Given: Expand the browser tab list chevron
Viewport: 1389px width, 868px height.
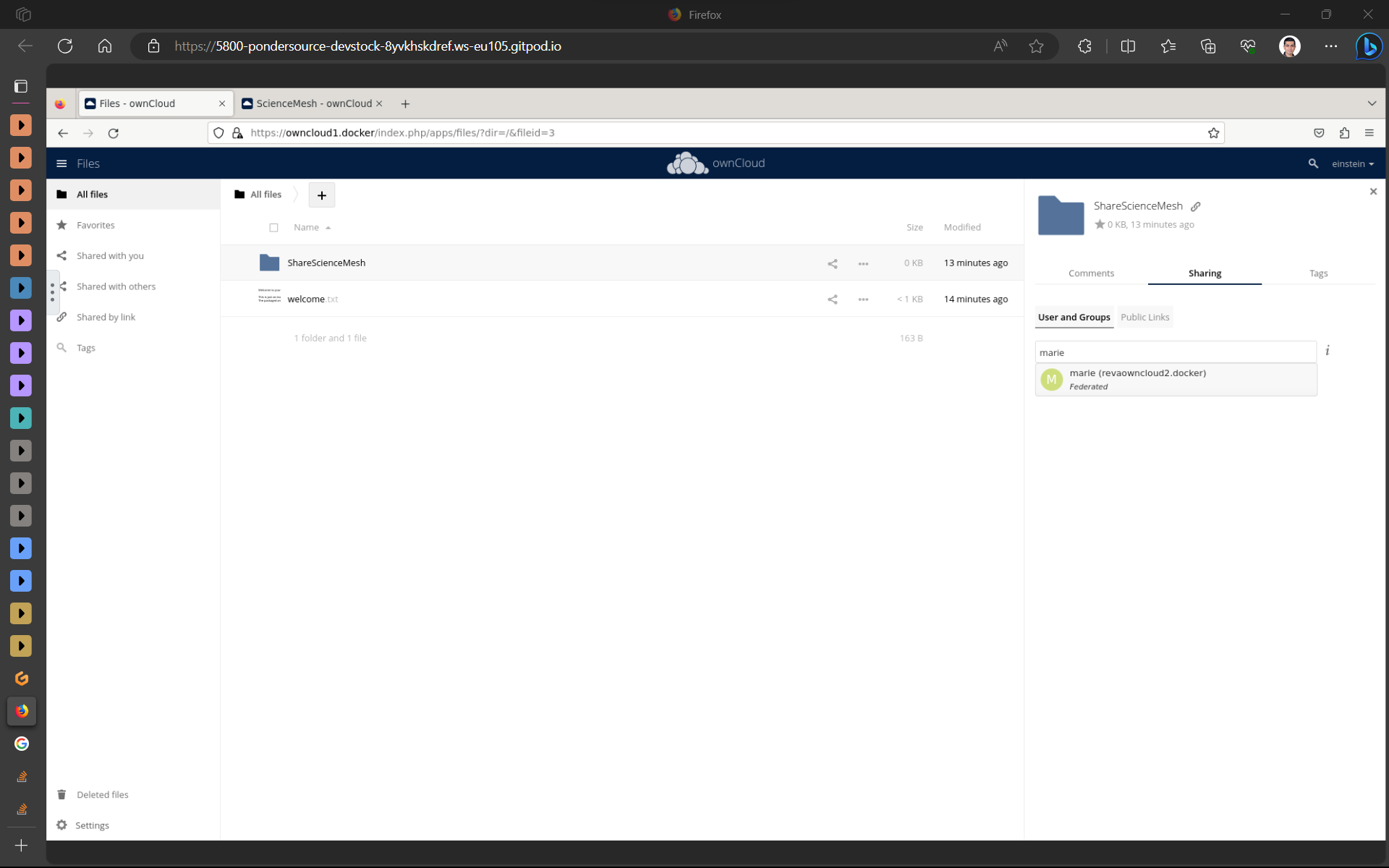Looking at the screenshot, I should (x=1372, y=103).
